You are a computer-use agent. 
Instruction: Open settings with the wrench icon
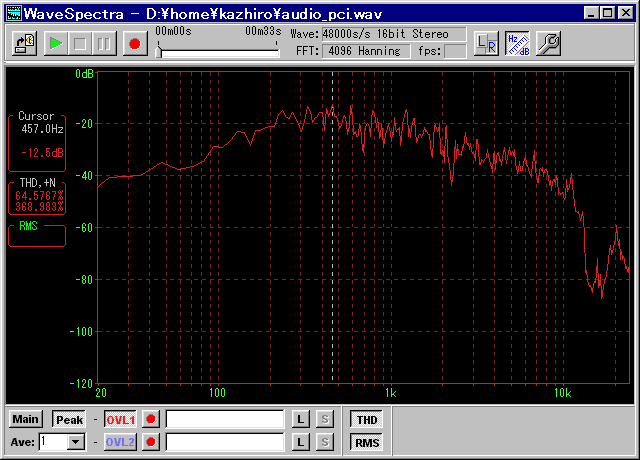pyautogui.click(x=548, y=43)
